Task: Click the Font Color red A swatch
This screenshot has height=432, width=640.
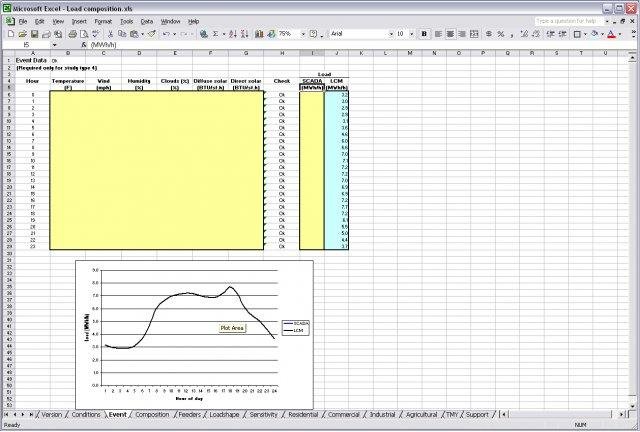Action: [x=611, y=34]
